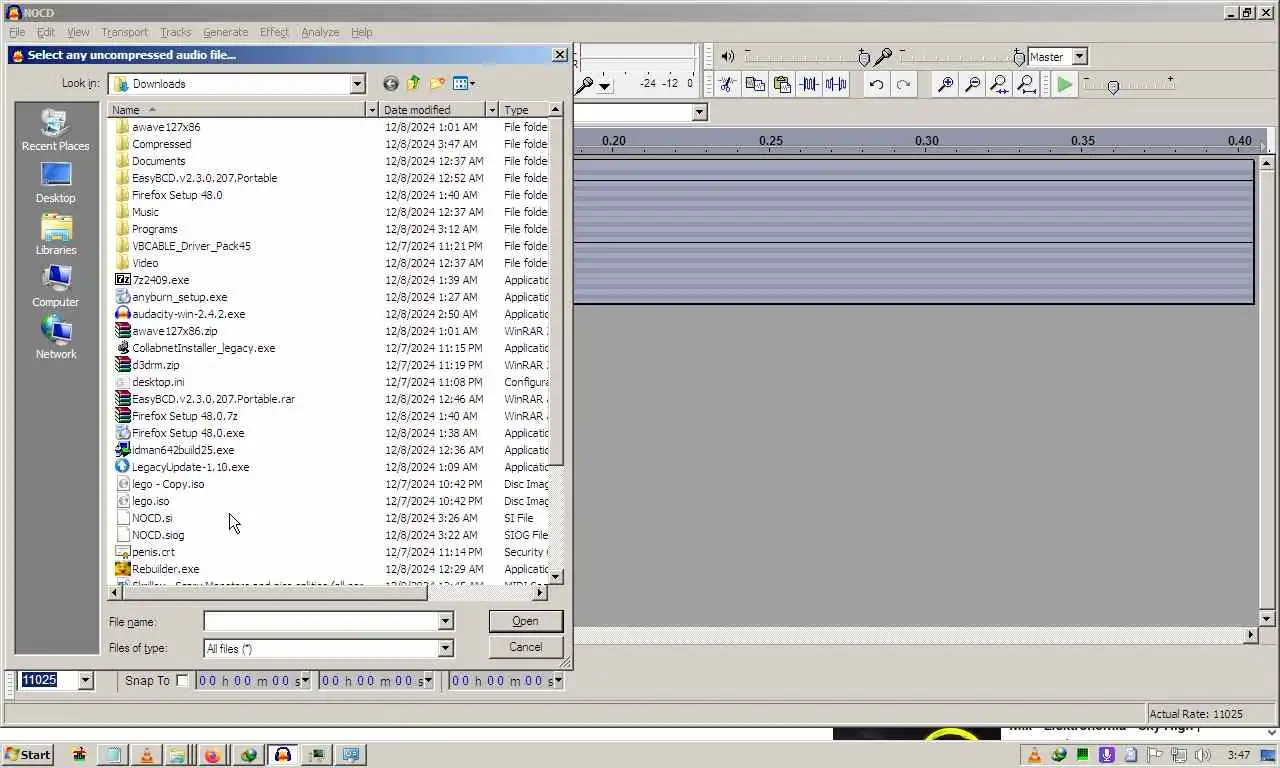Sort by Date modified column header
The height and width of the screenshot is (768, 1280).
pos(433,110)
